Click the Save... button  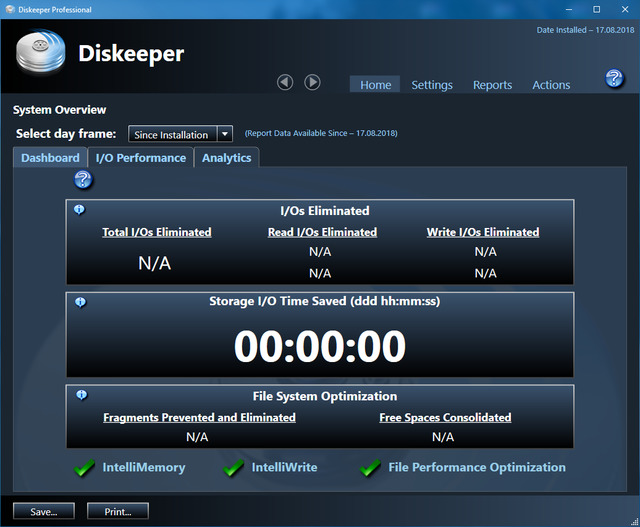[x=44, y=511]
